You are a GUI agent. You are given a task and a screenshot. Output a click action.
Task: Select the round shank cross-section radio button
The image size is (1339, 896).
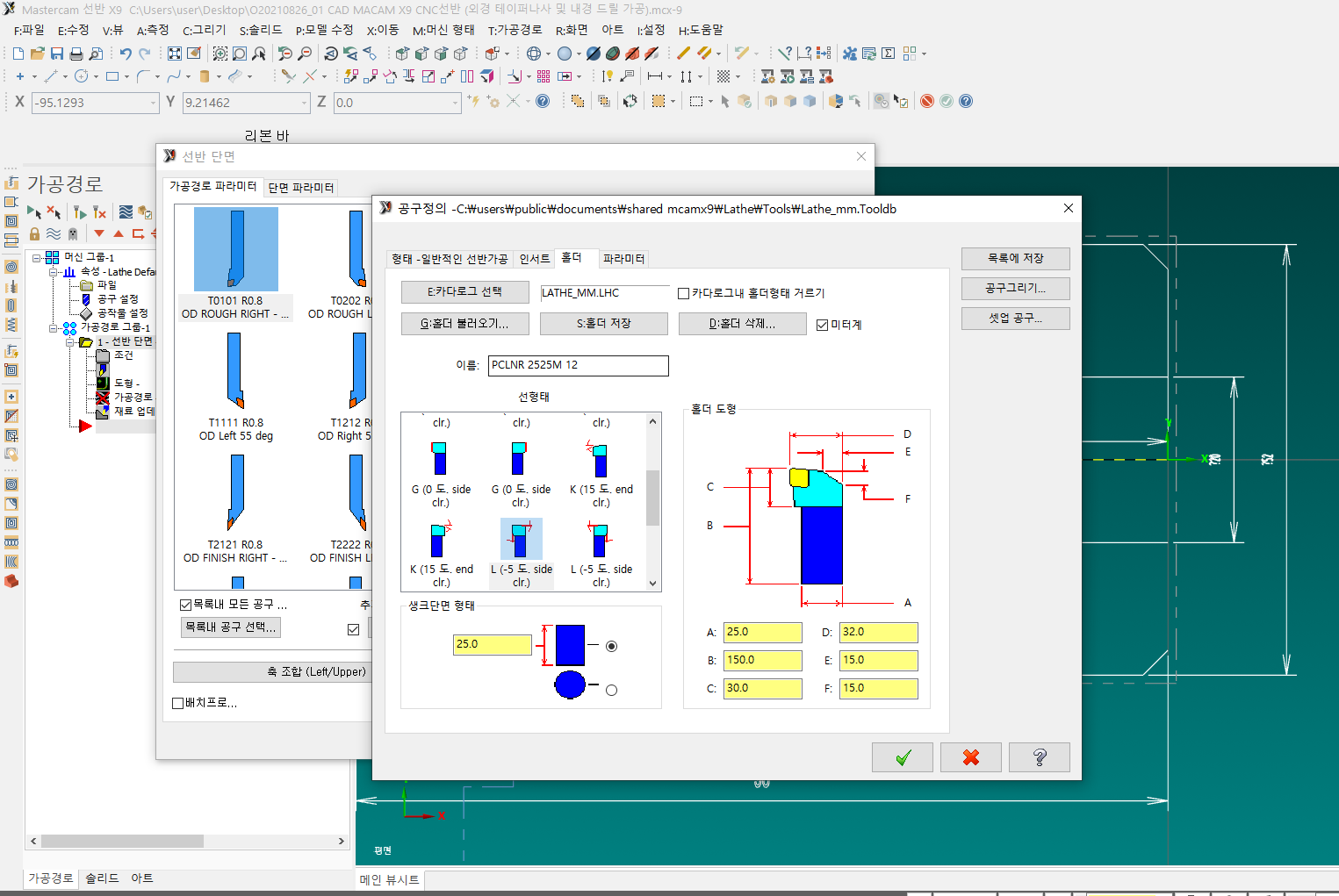[x=611, y=690]
